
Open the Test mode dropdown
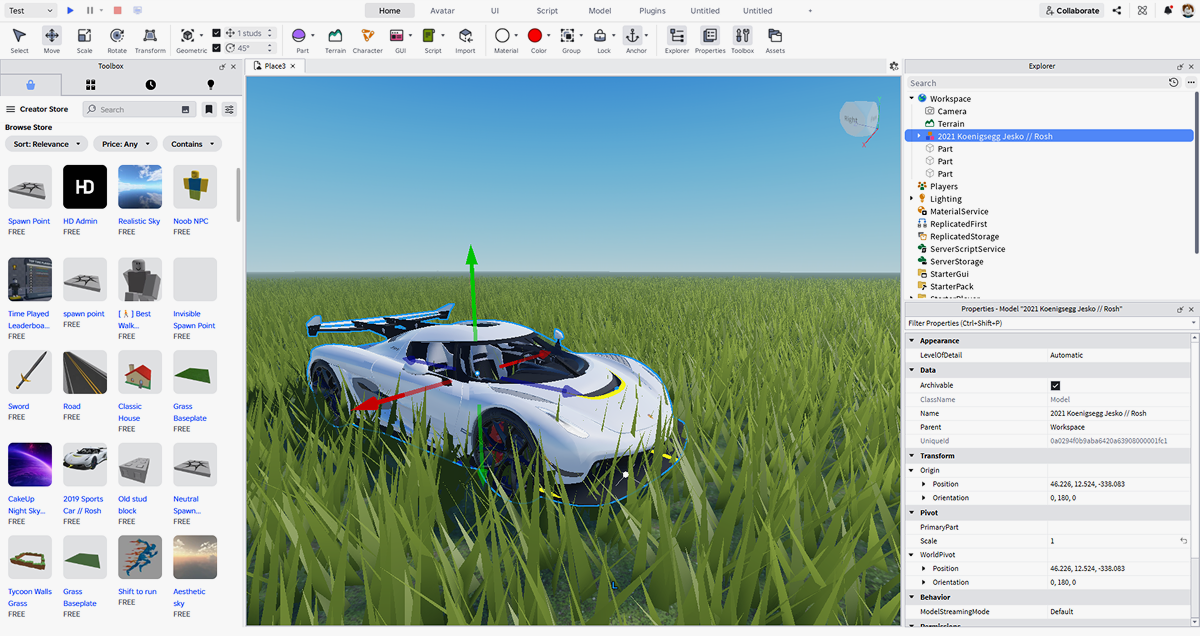point(30,10)
